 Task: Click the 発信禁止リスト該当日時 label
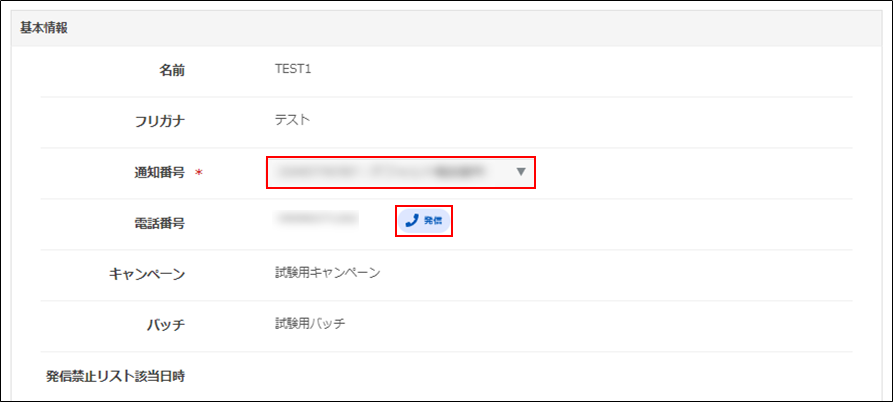click(115, 376)
